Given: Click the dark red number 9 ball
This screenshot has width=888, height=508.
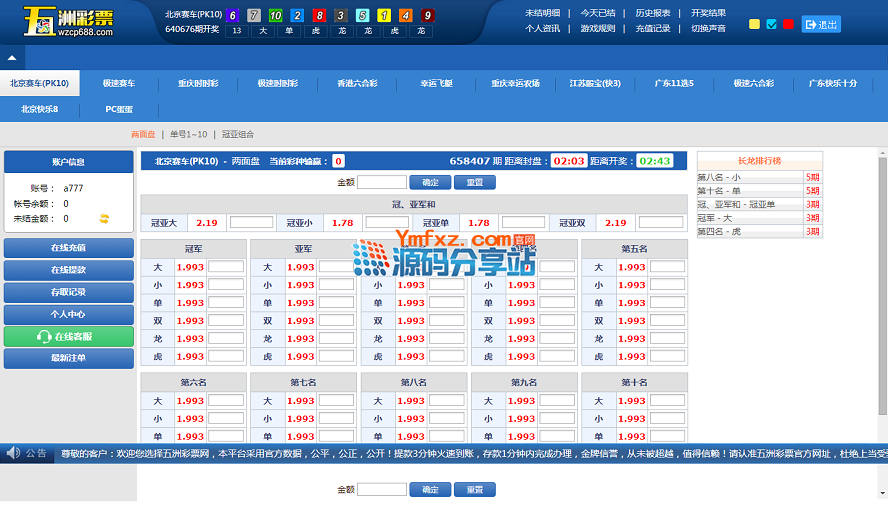Looking at the screenshot, I should (428, 15).
